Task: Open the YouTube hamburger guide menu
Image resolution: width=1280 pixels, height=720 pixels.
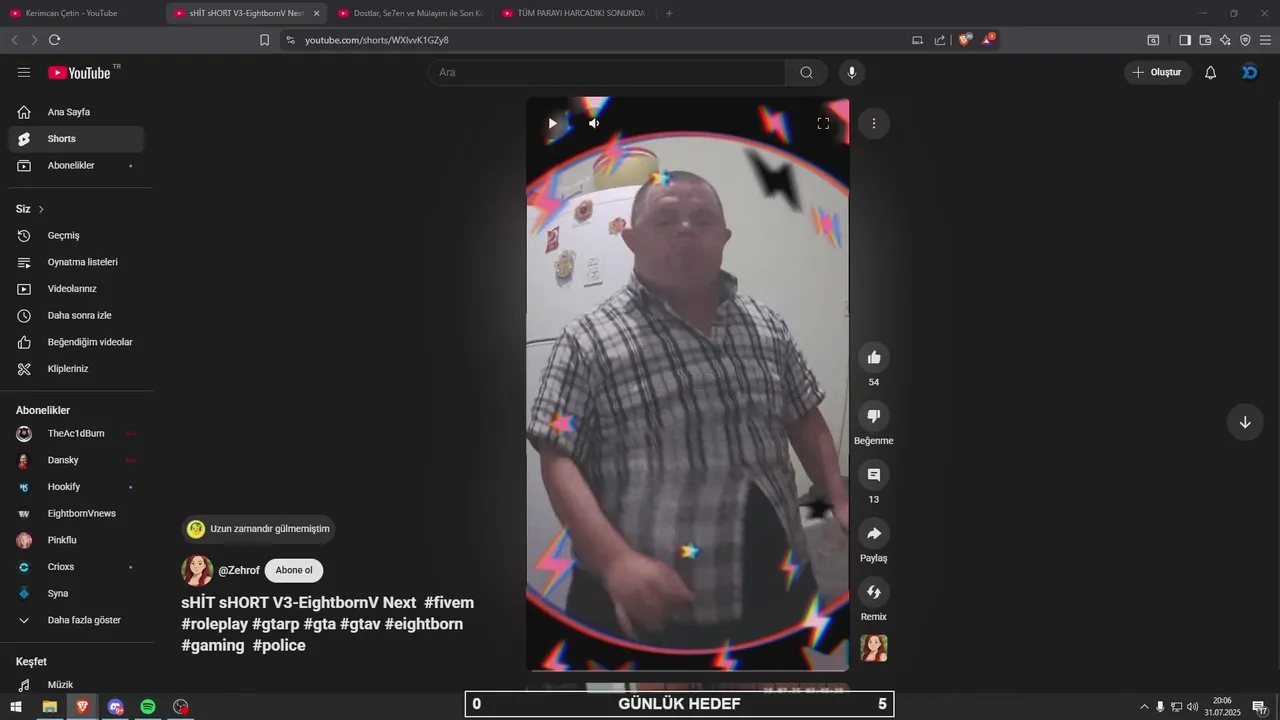Action: click(x=24, y=72)
